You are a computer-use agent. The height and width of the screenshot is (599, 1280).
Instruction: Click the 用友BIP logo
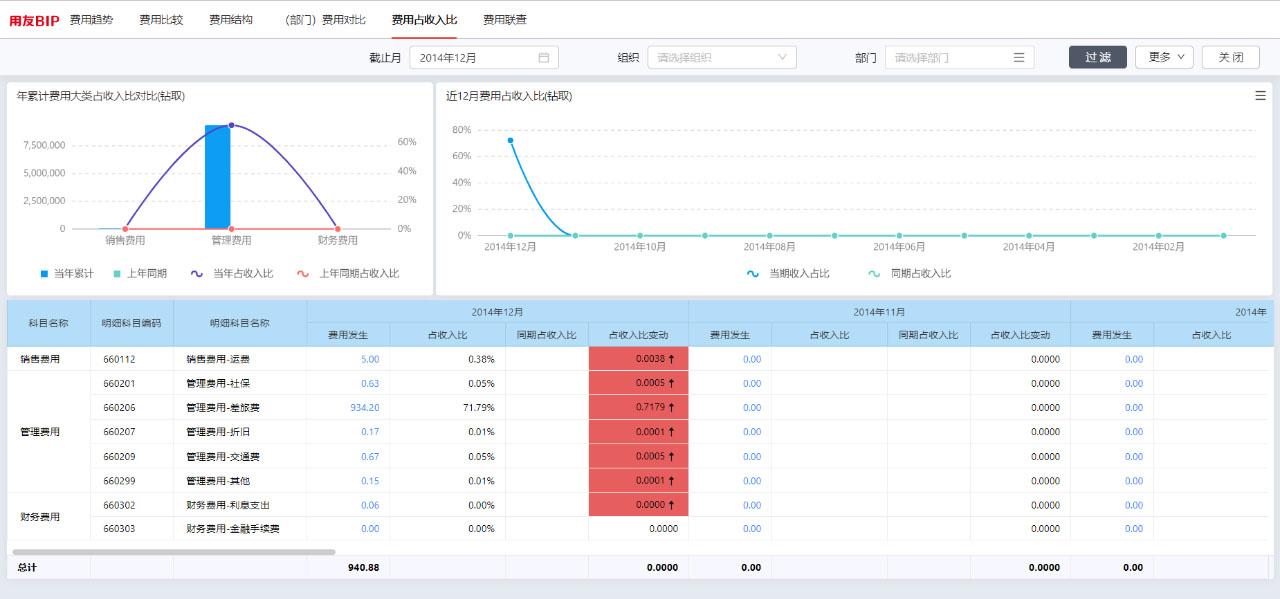pyautogui.click(x=35, y=20)
